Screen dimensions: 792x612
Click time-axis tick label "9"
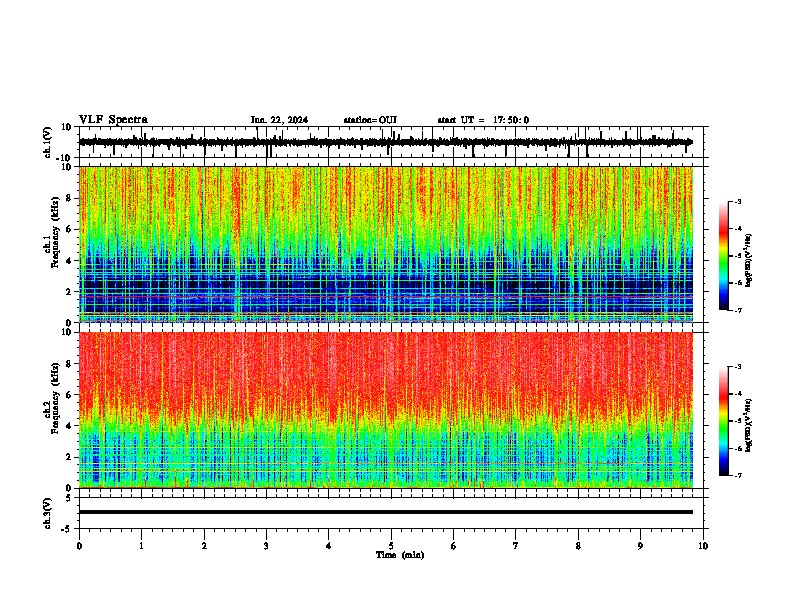point(640,546)
